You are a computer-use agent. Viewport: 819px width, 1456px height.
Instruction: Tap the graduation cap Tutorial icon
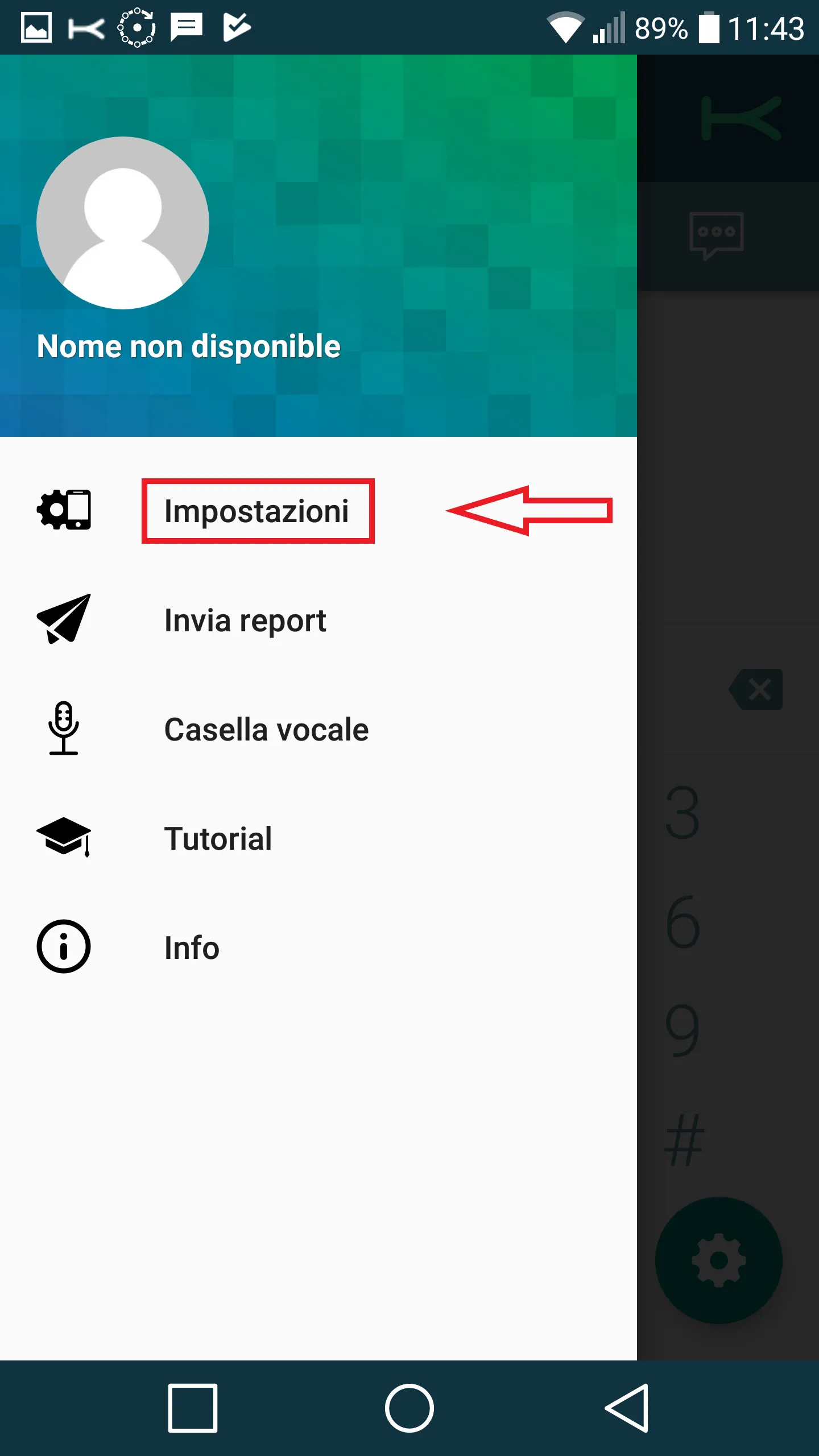64,837
